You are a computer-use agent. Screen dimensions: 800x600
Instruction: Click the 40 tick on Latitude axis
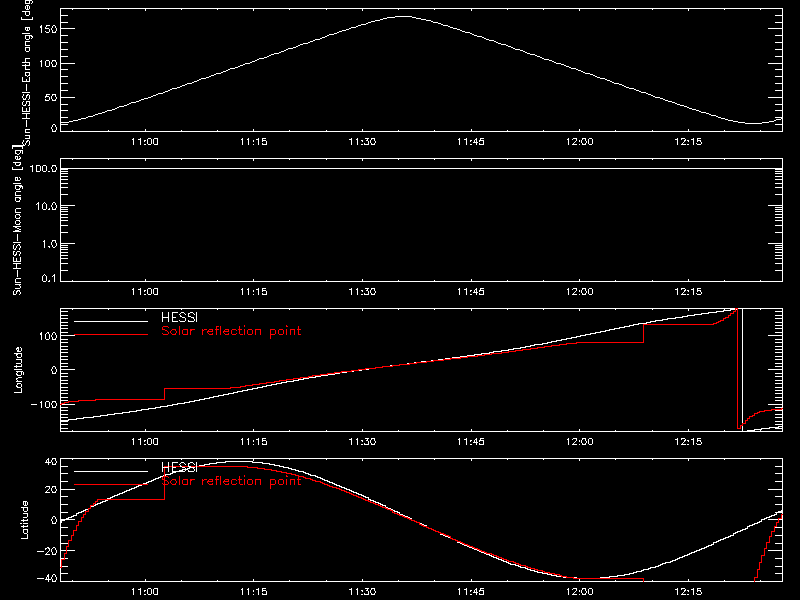coord(51,462)
